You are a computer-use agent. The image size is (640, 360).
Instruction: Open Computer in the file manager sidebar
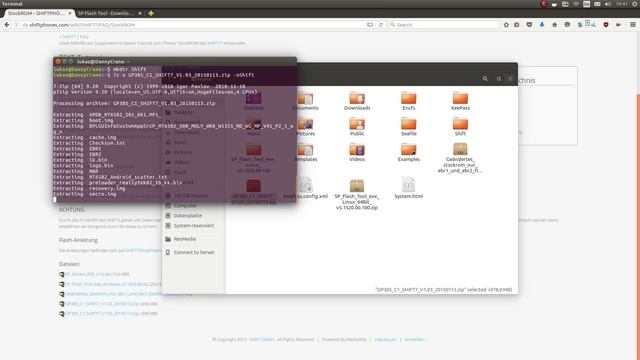tap(185, 206)
